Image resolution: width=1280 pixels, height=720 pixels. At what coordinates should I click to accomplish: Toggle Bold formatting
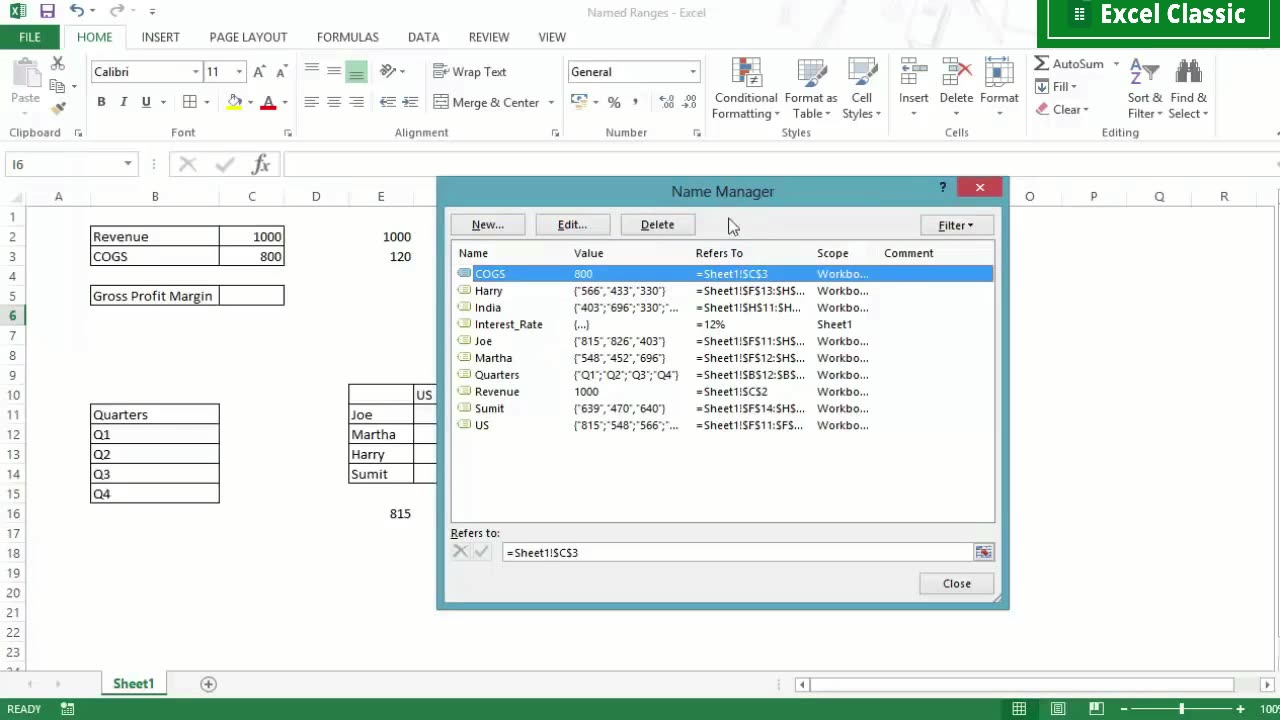[x=101, y=102]
